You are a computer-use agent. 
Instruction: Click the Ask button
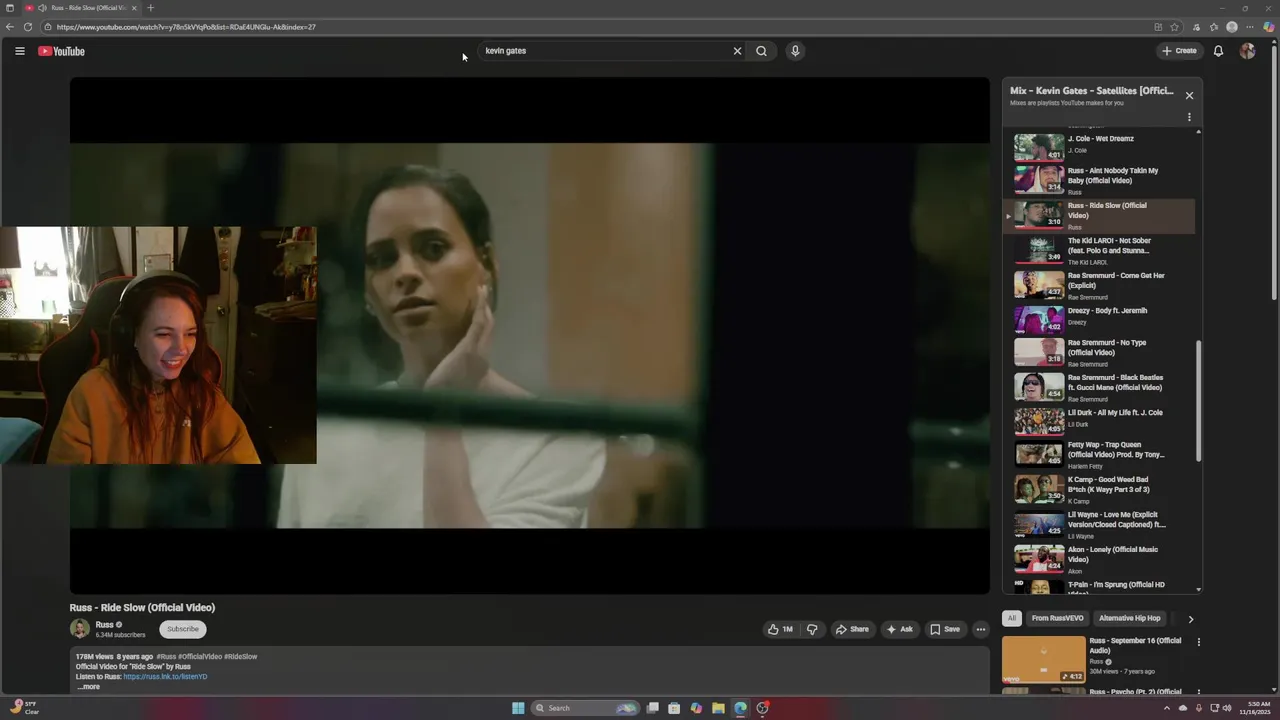[899, 629]
